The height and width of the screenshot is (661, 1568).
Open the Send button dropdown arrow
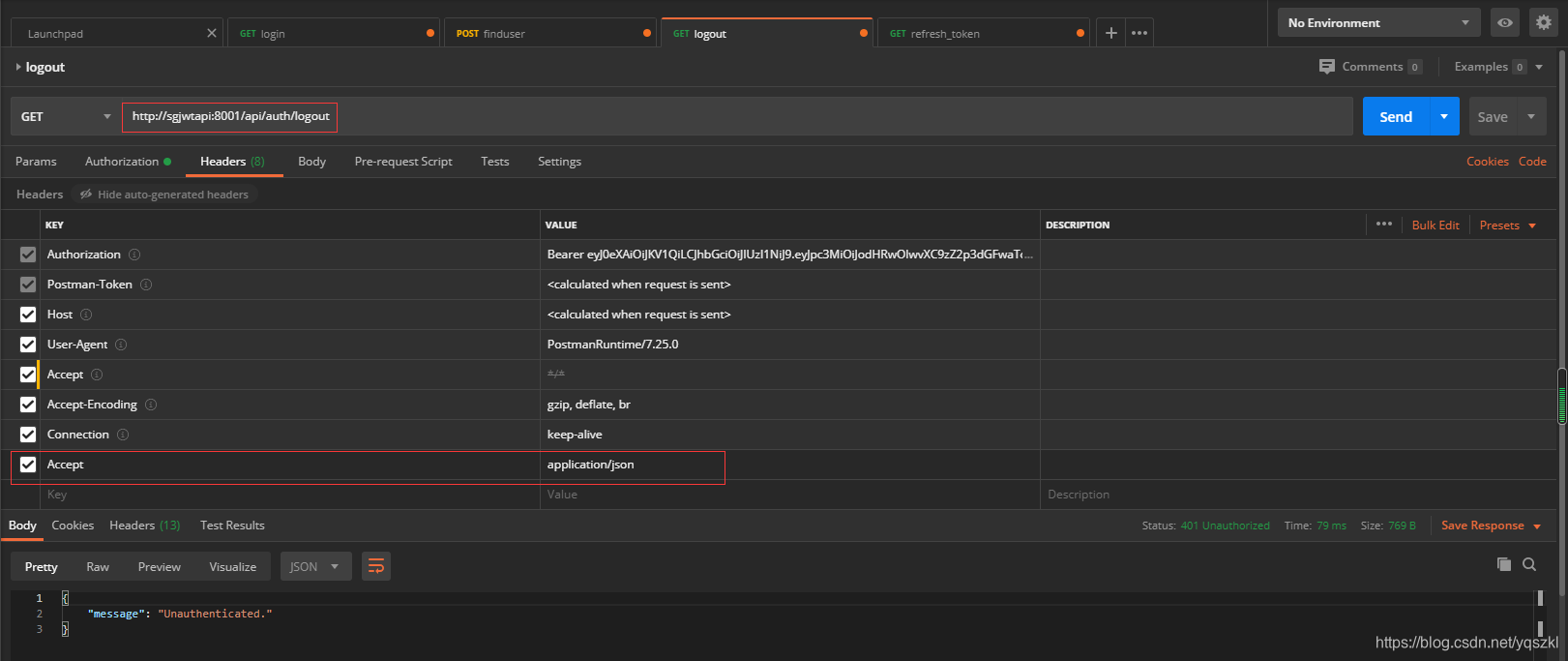coord(1444,116)
